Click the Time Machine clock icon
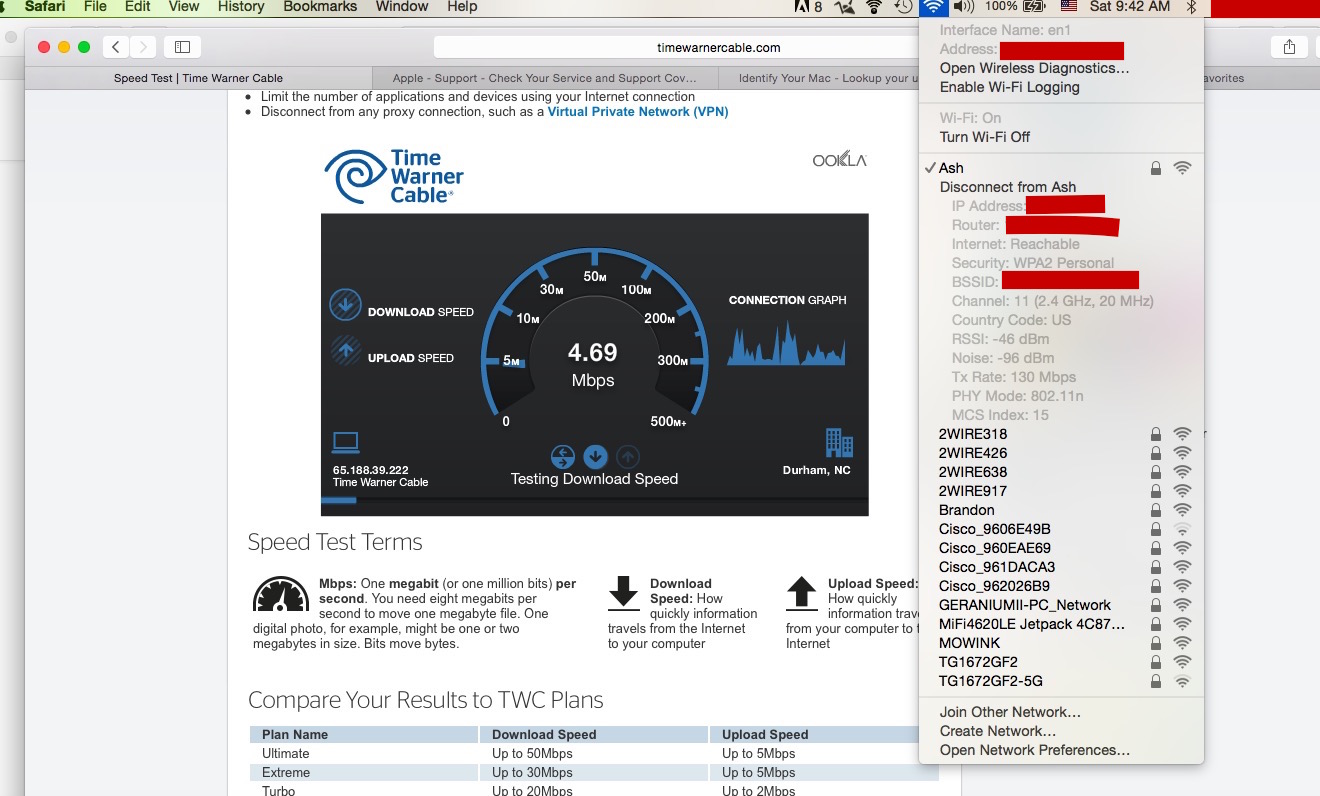The width and height of the screenshot is (1320, 796). pyautogui.click(x=903, y=7)
